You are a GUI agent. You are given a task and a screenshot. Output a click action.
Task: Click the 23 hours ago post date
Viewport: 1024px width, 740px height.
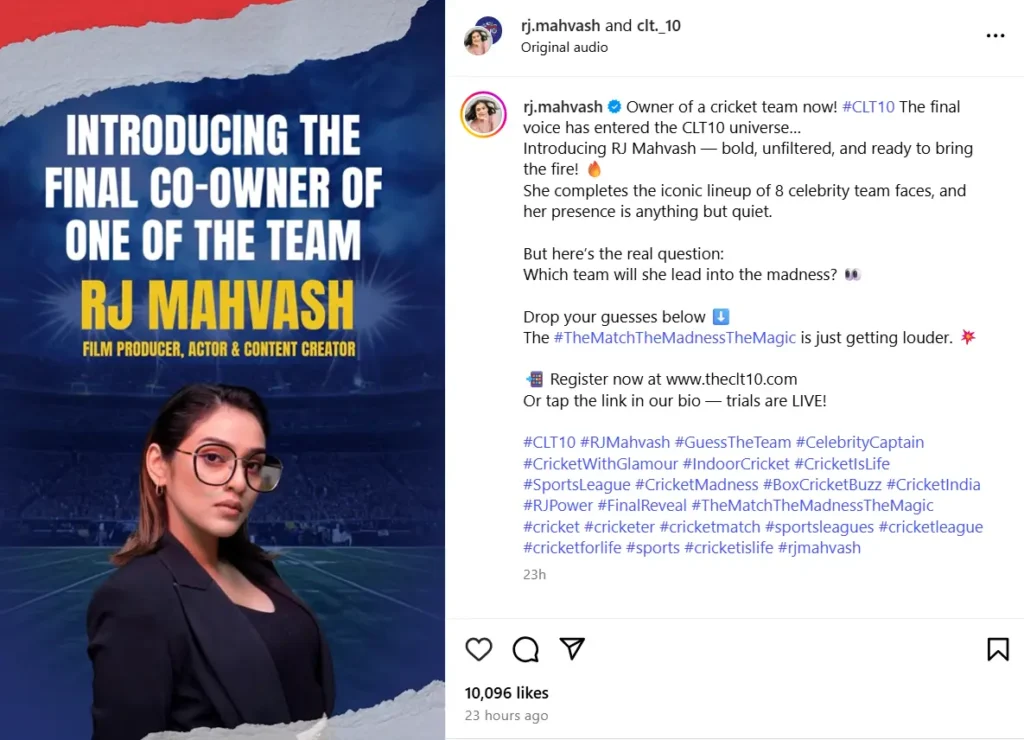506,715
